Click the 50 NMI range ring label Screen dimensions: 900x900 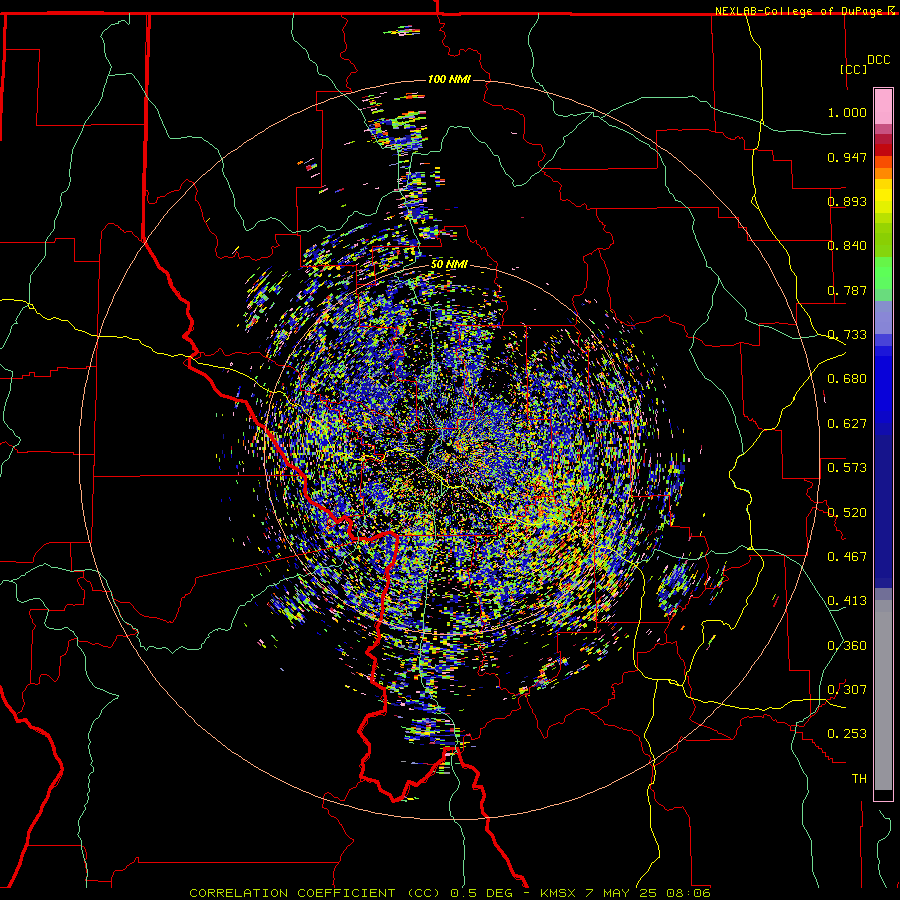[449, 264]
